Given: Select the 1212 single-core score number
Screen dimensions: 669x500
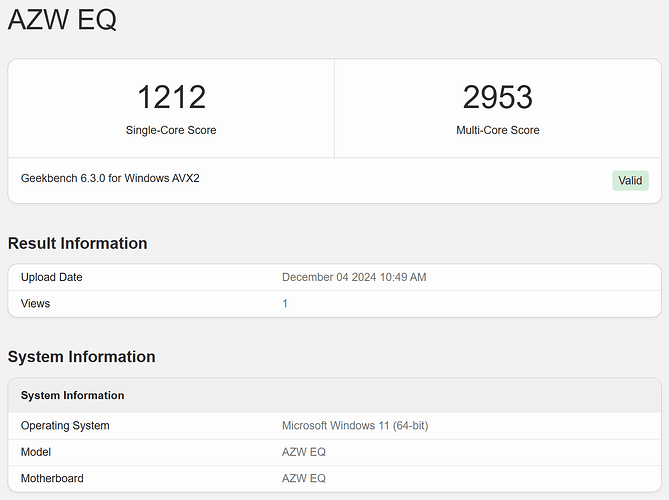Looking at the screenshot, I should [x=171, y=97].
